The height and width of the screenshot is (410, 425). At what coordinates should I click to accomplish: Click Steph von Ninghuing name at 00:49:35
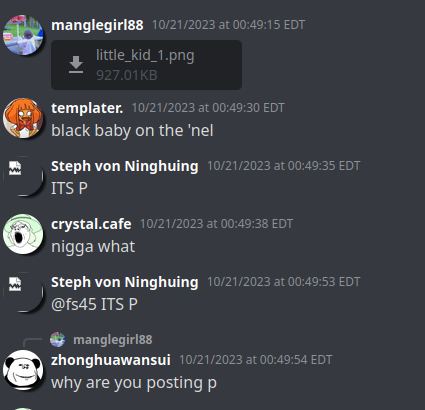125,166
